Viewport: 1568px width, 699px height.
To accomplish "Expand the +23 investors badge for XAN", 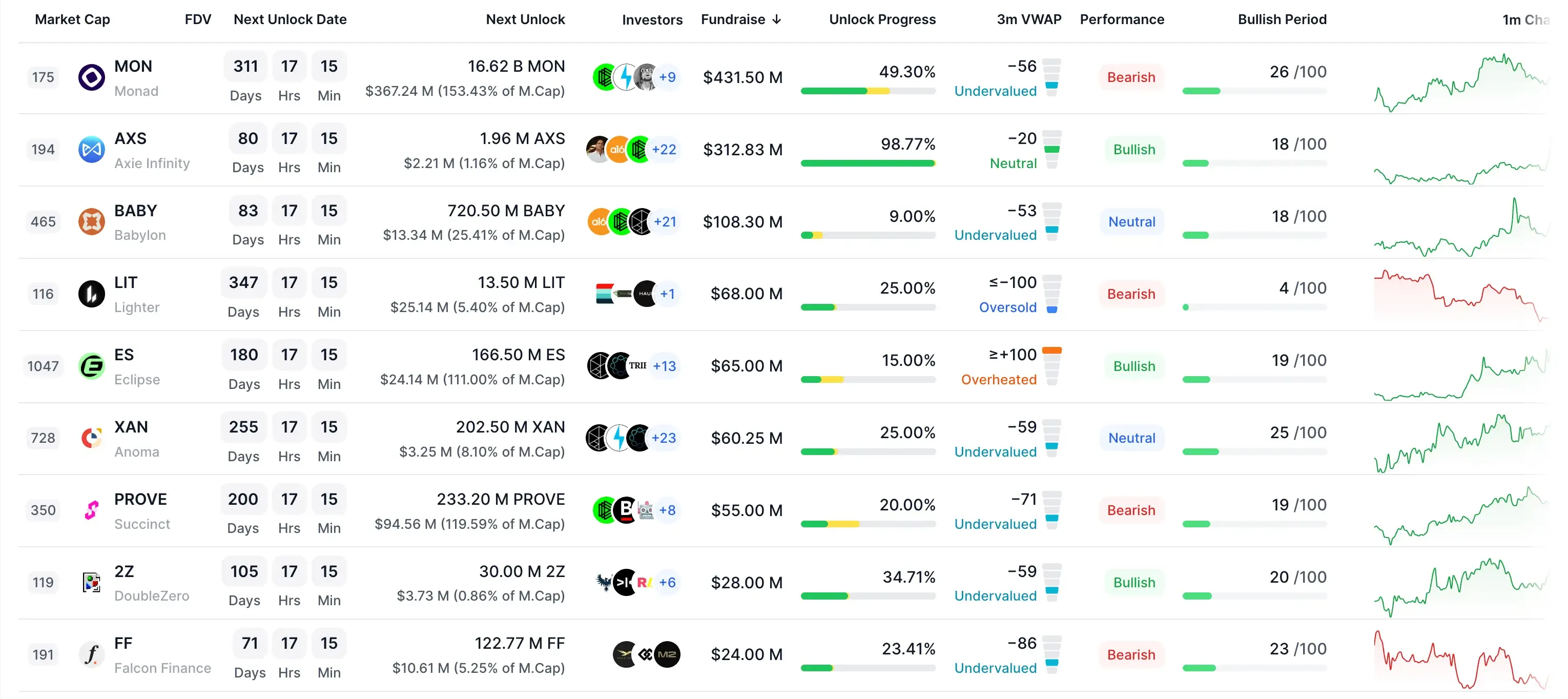I will tap(664, 438).
